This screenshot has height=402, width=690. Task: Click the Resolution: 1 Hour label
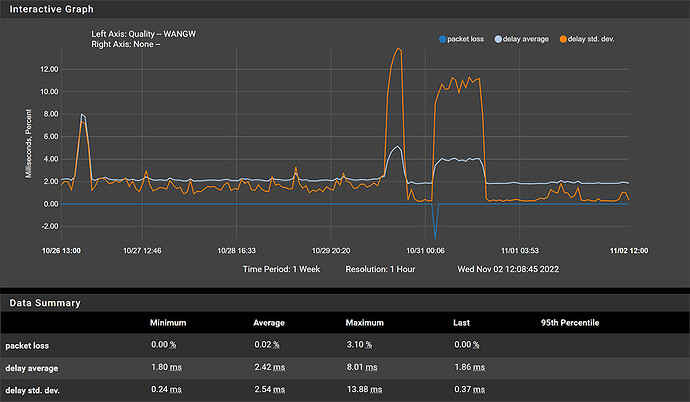tap(380, 269)
